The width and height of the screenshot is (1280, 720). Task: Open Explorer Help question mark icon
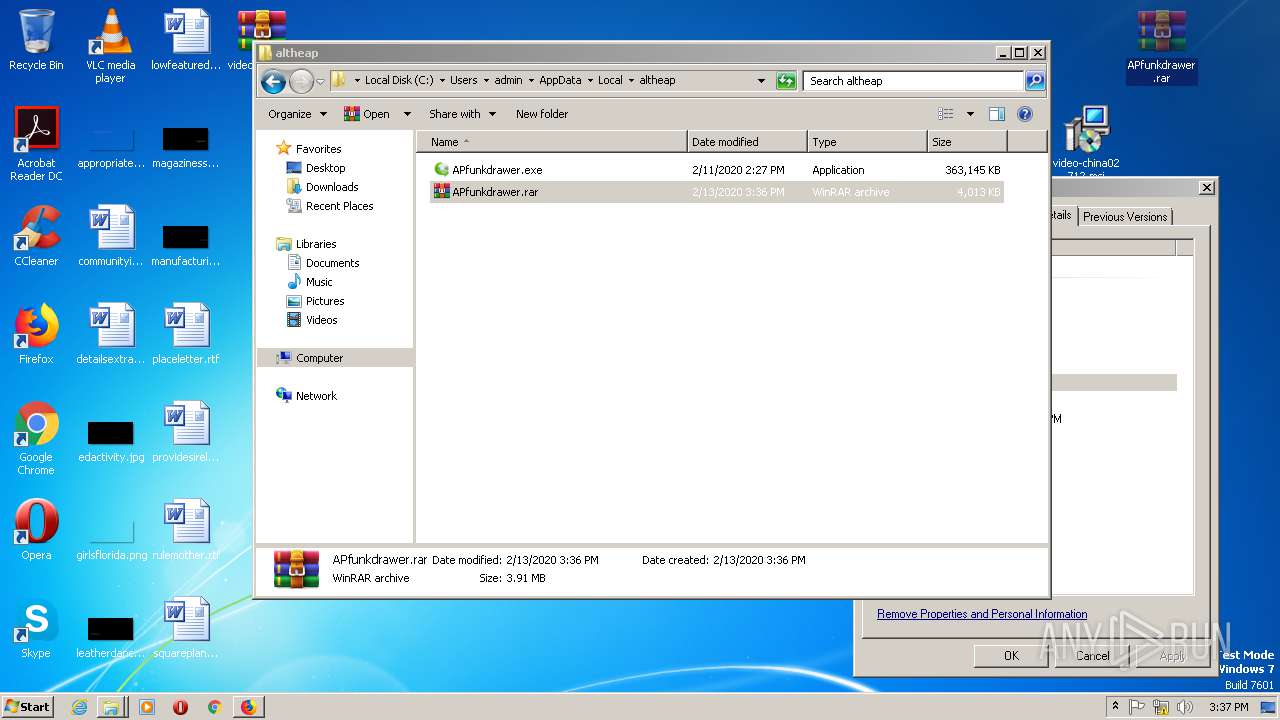1025,114
